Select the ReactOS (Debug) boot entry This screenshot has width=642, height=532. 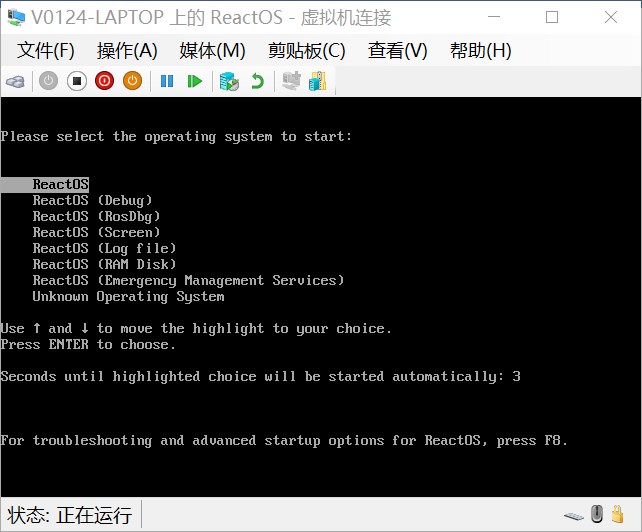pos(92,200)
